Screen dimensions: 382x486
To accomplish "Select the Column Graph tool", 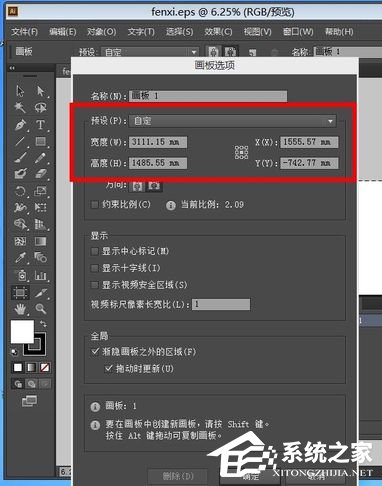I will [41, 275].
